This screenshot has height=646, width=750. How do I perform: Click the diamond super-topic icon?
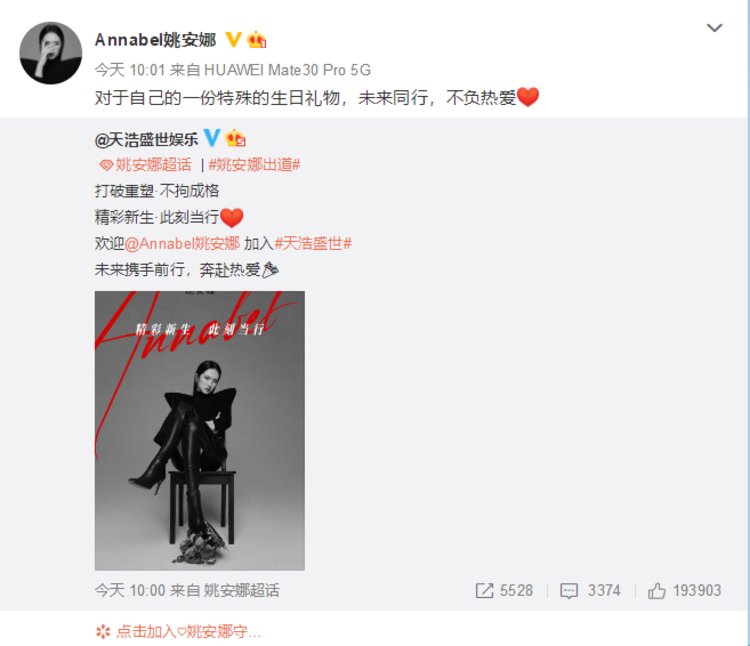point(106,165)
